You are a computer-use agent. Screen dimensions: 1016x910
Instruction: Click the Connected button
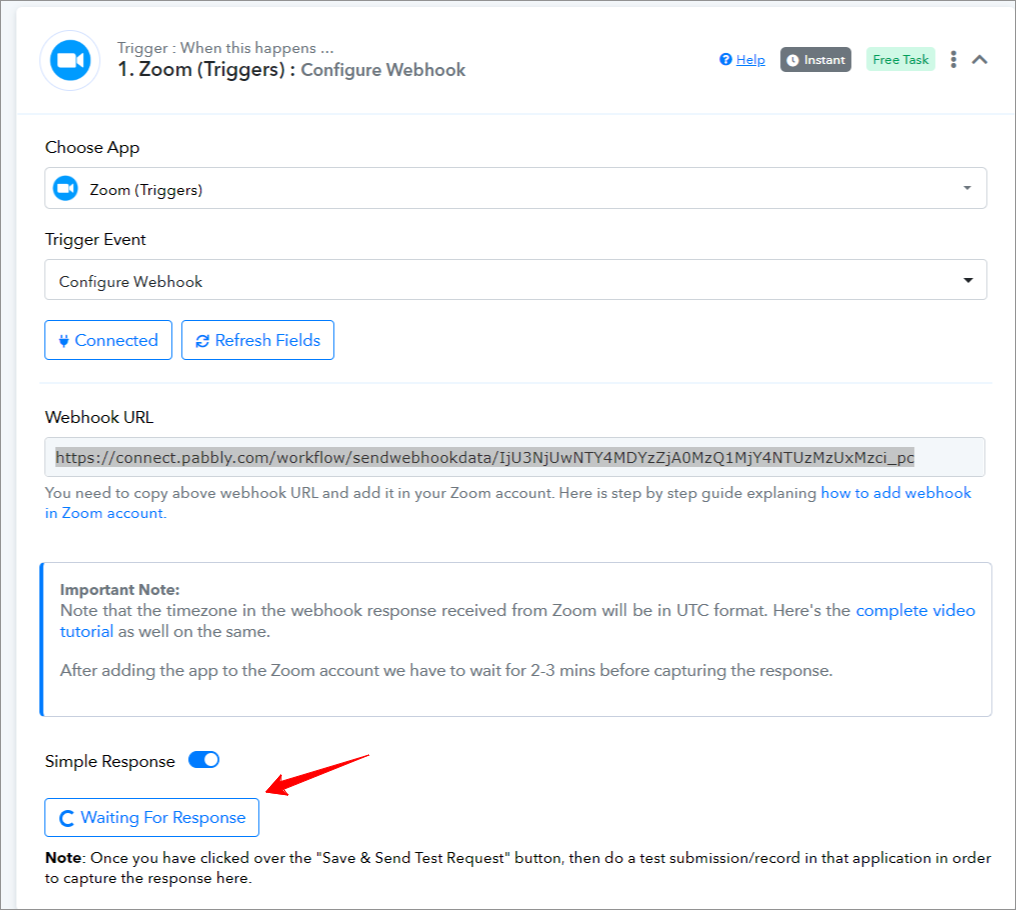[108, 340]
